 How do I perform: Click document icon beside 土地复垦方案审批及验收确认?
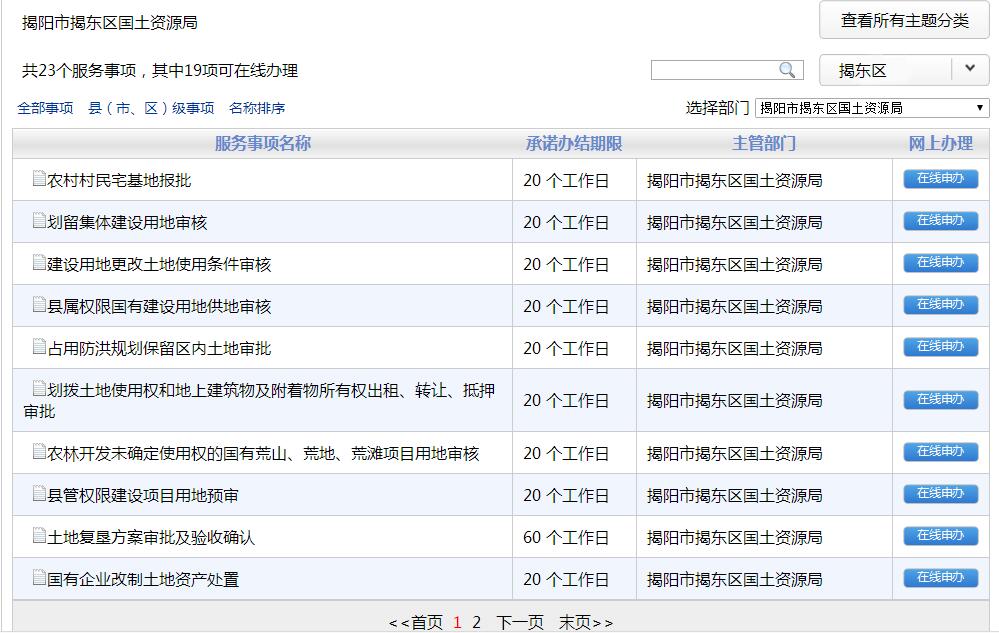(x=40, y=536)
